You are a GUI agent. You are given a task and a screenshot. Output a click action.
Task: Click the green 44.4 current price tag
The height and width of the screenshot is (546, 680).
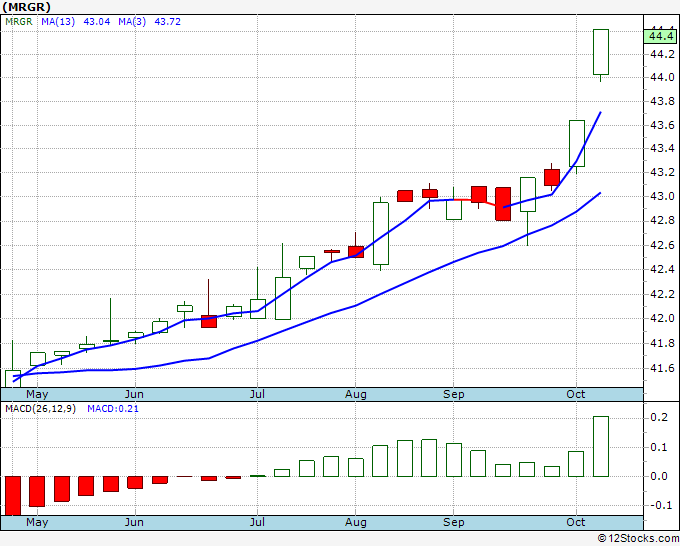click(660, 36)
